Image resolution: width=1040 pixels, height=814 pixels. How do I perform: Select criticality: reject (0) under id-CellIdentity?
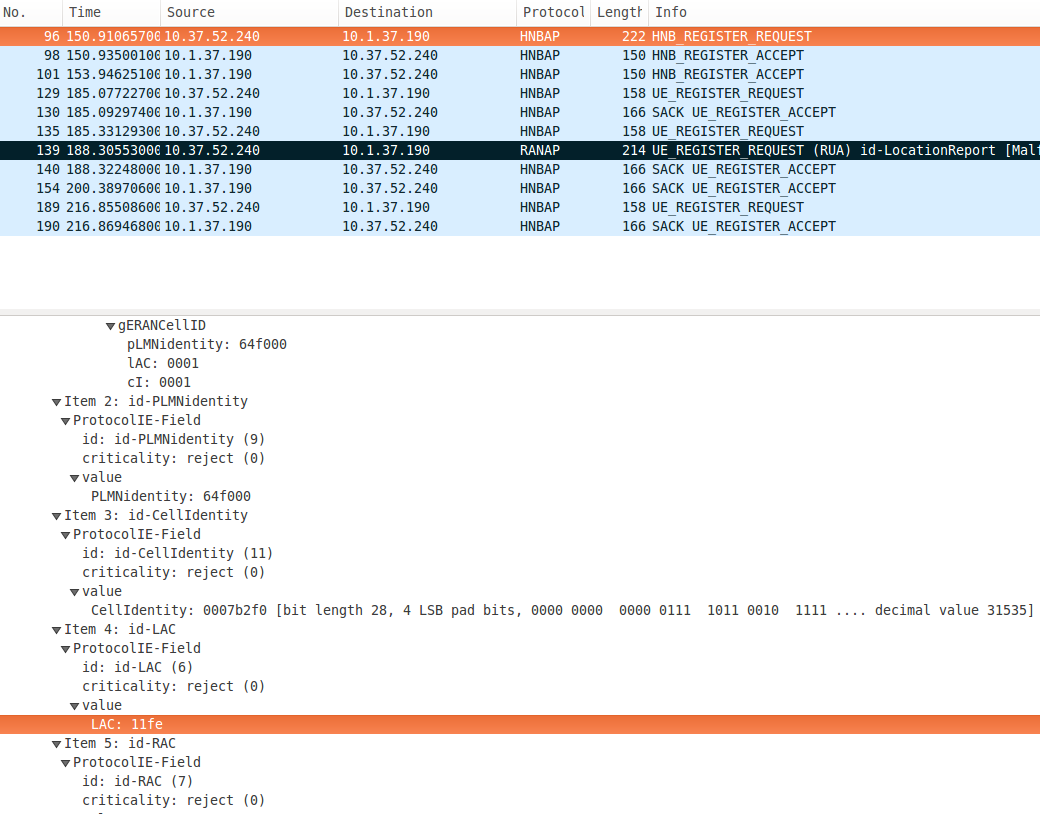click(174, 573)
